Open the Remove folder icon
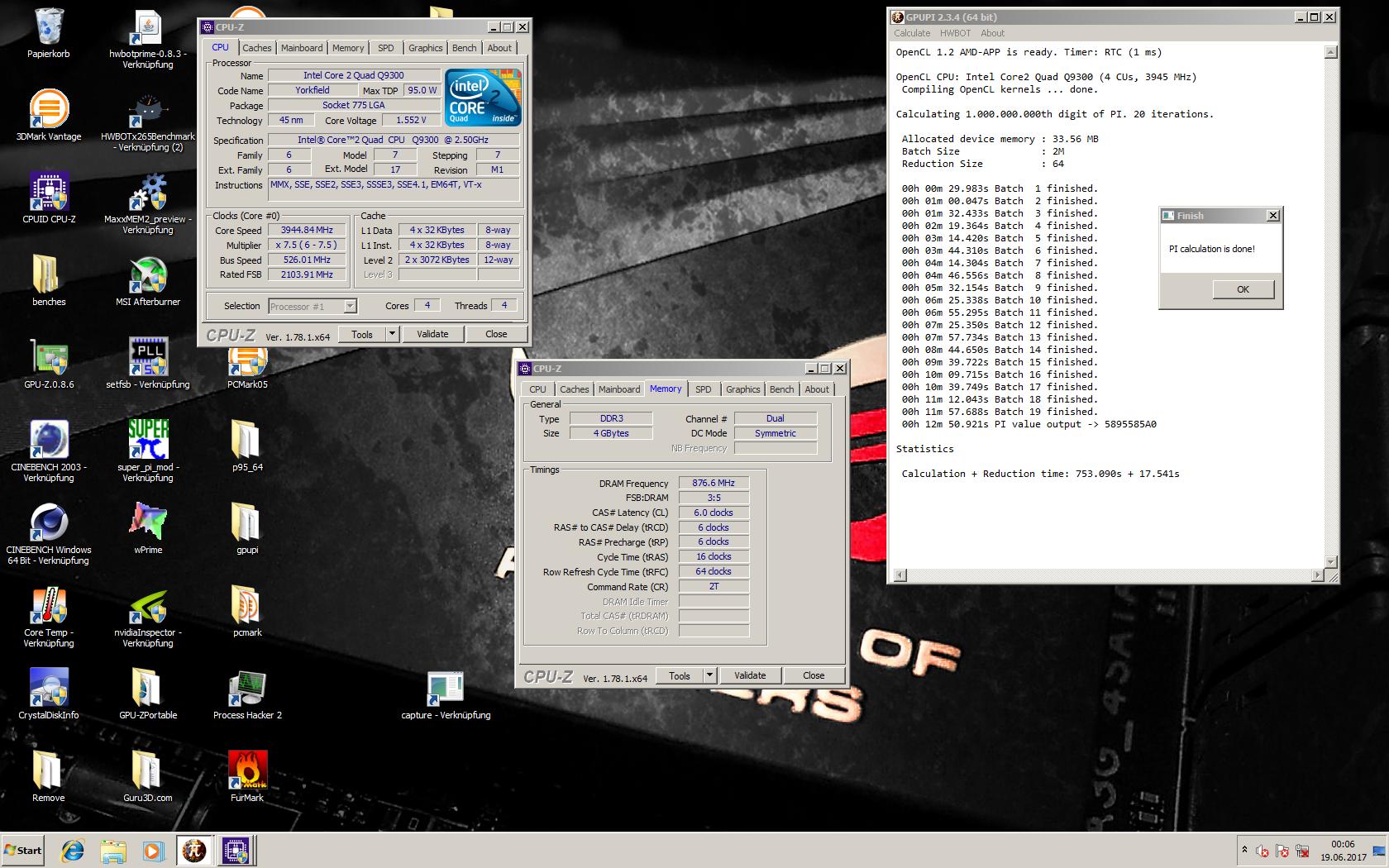 pos(49,777)
